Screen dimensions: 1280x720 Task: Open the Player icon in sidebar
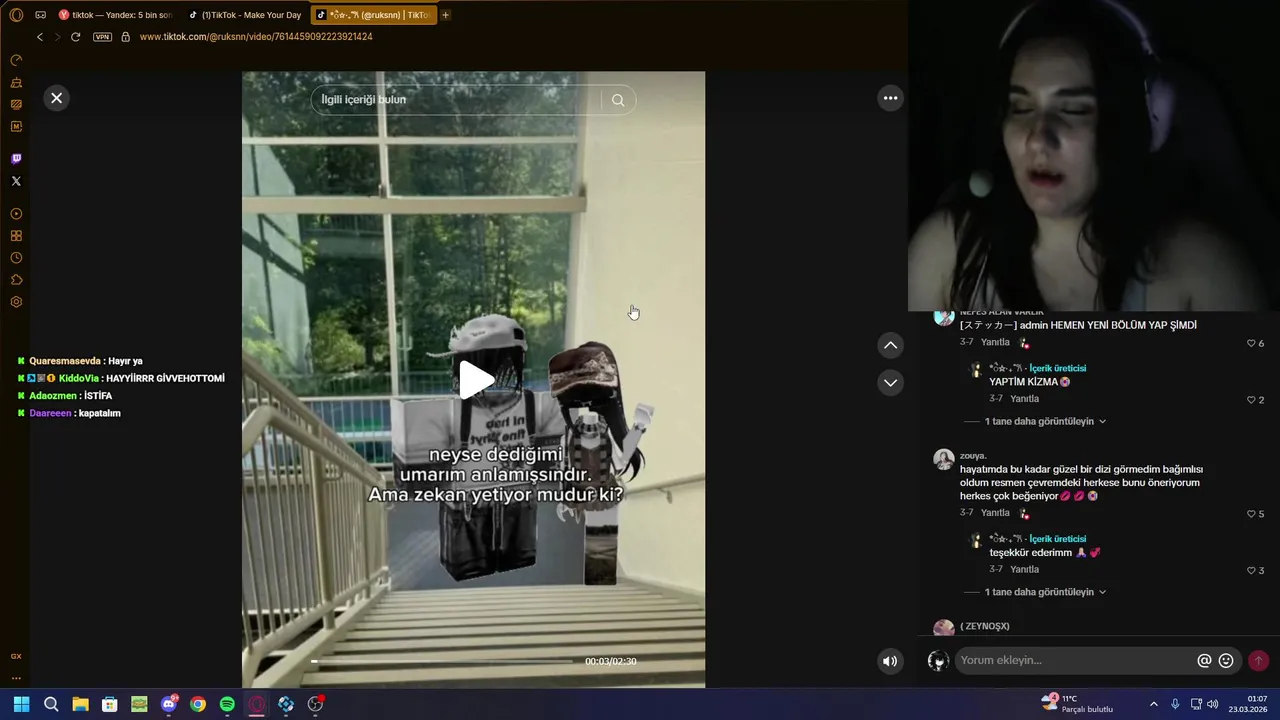click(16, 214)
